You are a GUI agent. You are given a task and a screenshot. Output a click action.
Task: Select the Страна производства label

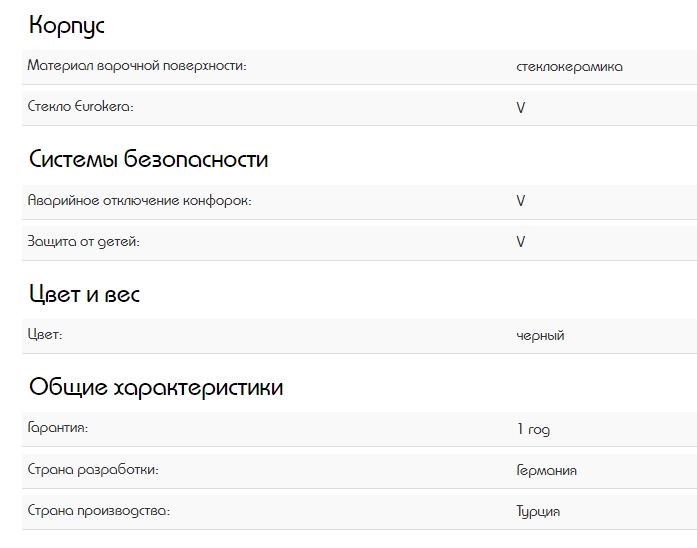[99, 510]
